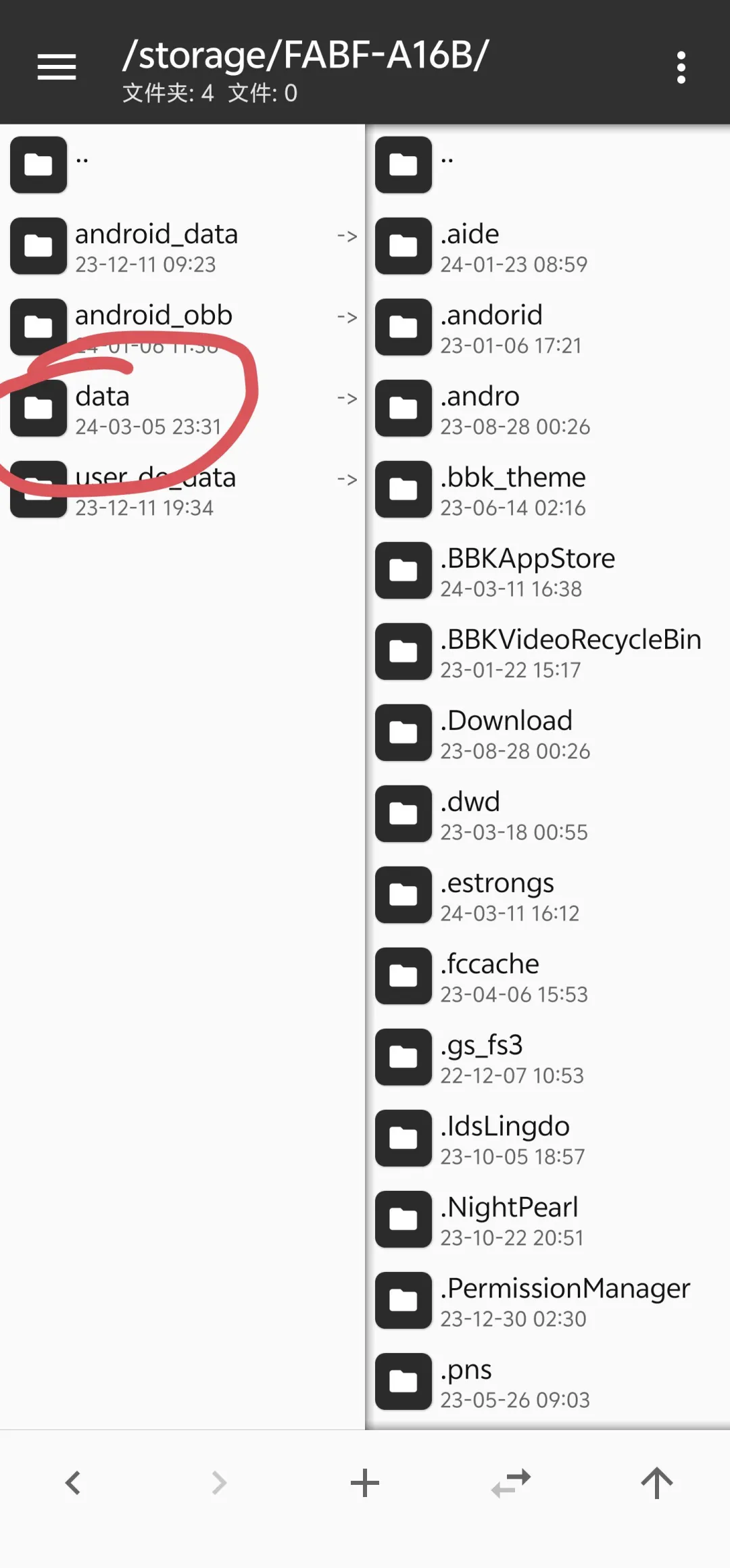
Task: Tap the back arrow in bottom bar
Action: click(x=73, y=1483)
